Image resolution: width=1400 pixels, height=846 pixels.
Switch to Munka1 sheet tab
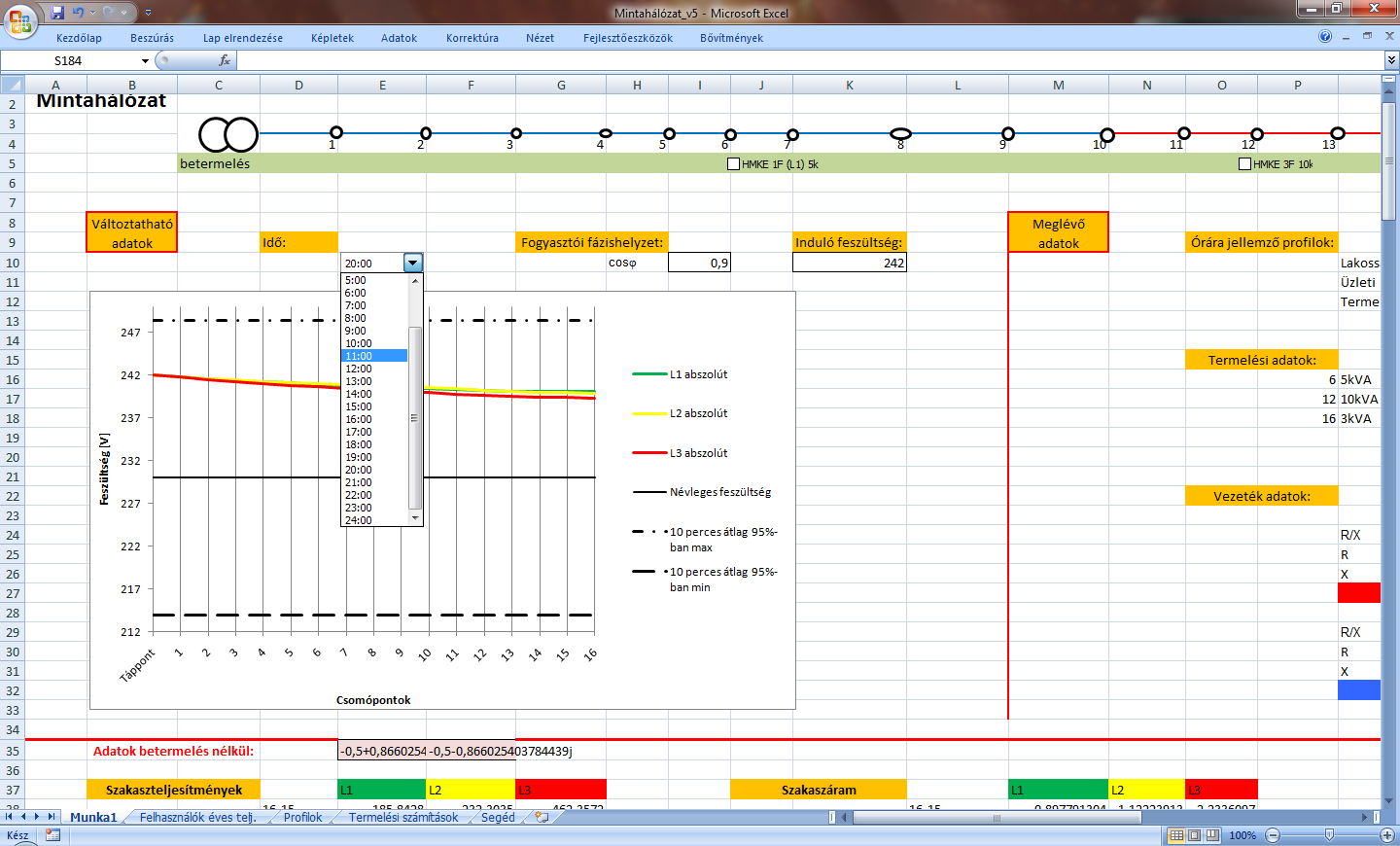tap(93, 818)
